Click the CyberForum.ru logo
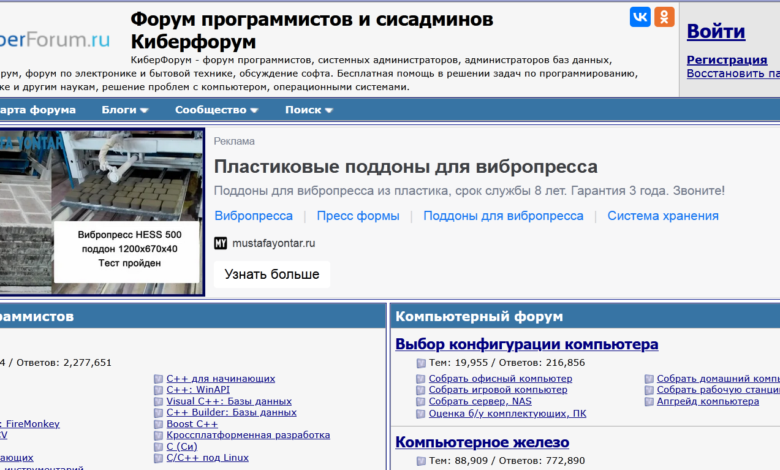The height and width of the screenshot is (470, 780). pos(55,40)
